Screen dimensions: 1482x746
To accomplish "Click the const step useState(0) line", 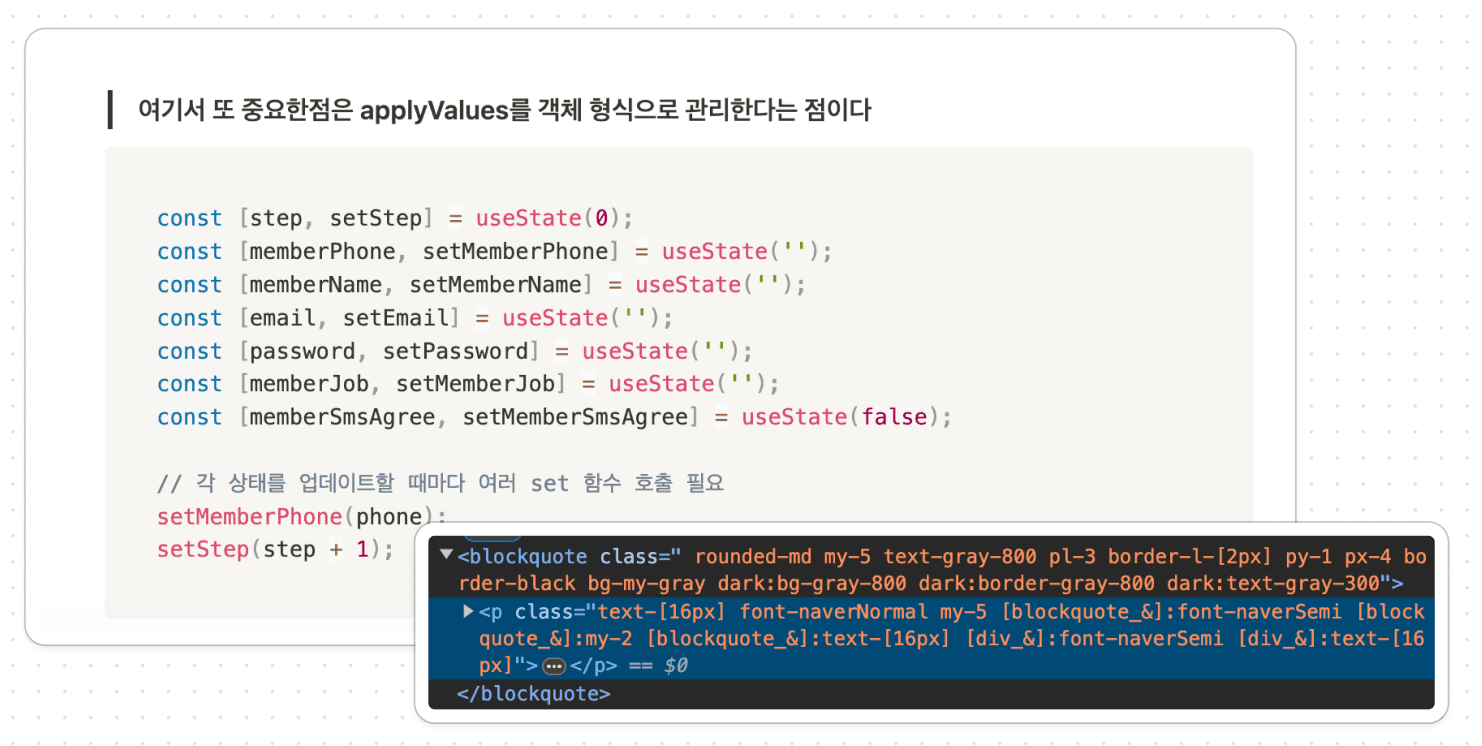I will pos(395,218).
